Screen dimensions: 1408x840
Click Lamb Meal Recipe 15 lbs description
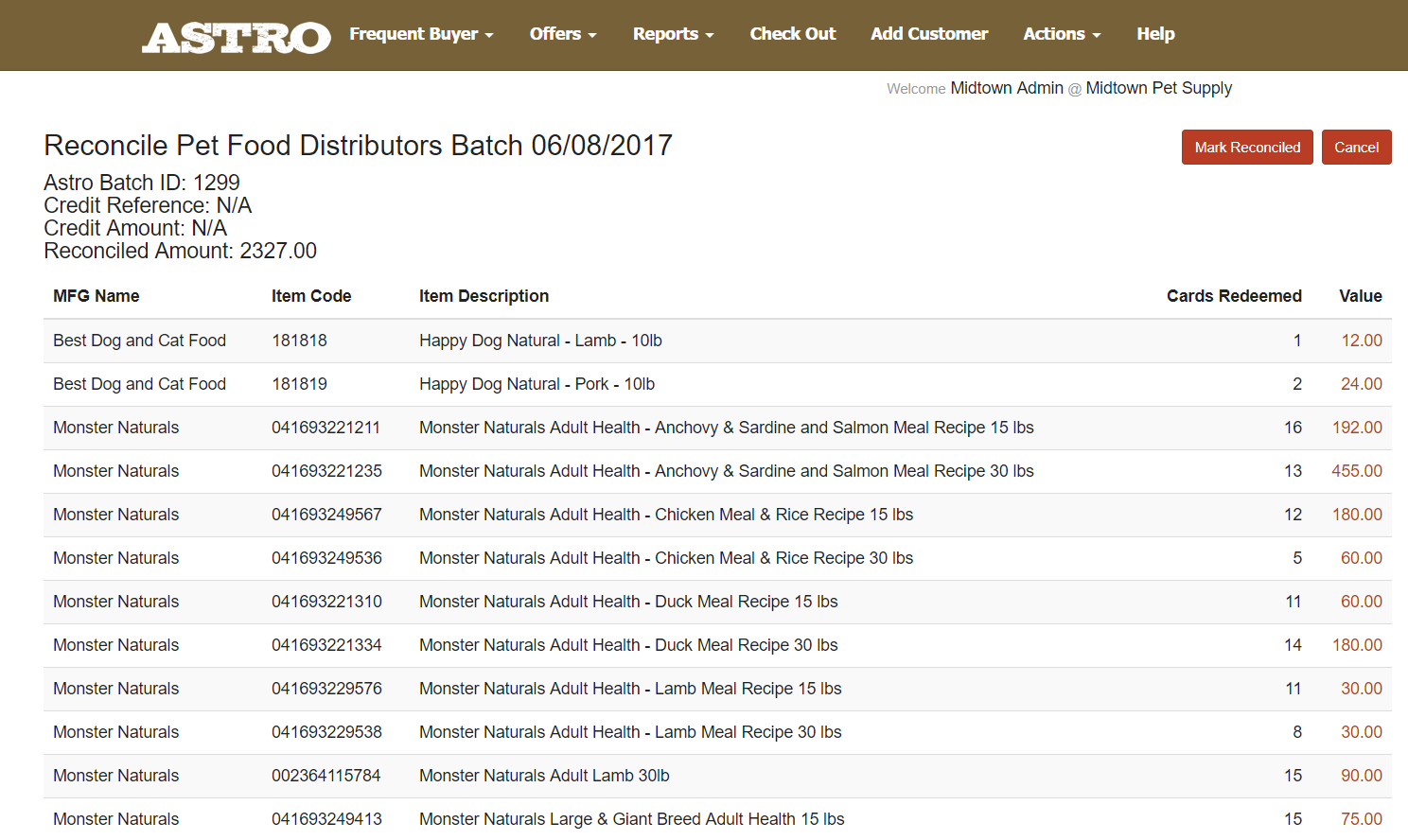pyautogui.click(x=631, y=689)
